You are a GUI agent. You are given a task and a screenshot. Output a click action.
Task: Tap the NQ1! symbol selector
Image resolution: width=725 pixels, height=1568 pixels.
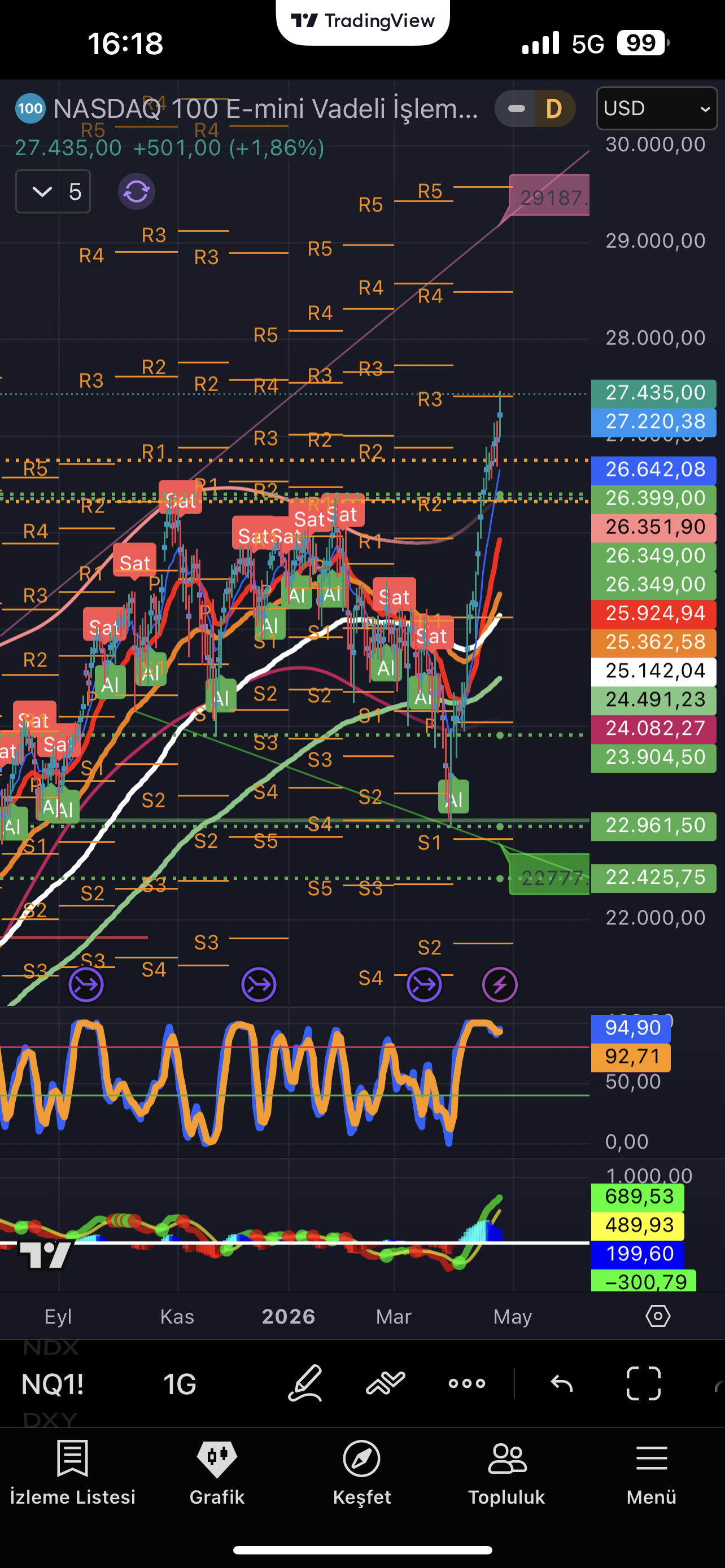pyautogui.click(x=53, y=1383)
